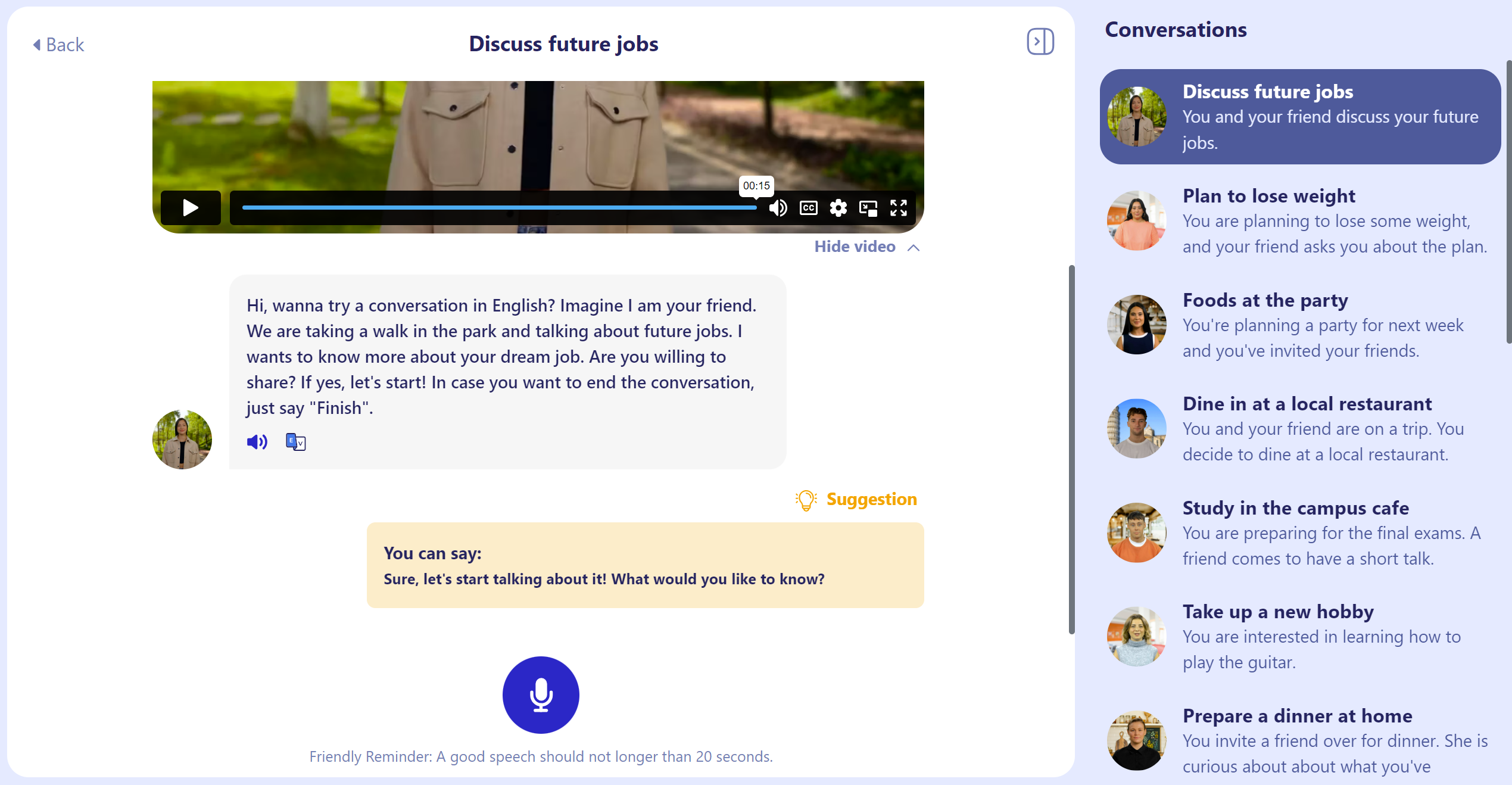Click the translation icon on message
The width and height of the screenshot is (1512, 785).
click(x=296, y=441)
